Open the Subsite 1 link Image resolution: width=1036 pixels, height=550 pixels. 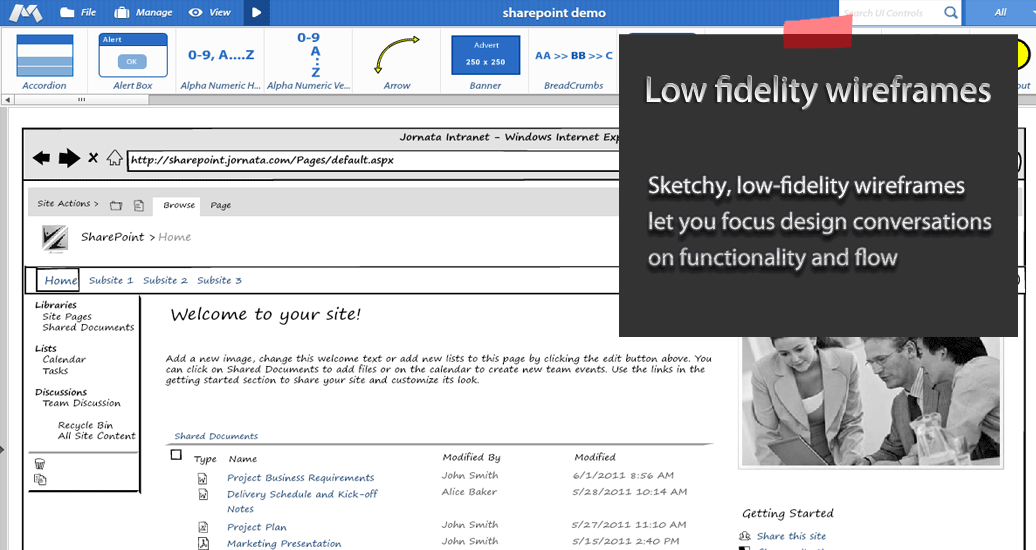coord(111,280)
